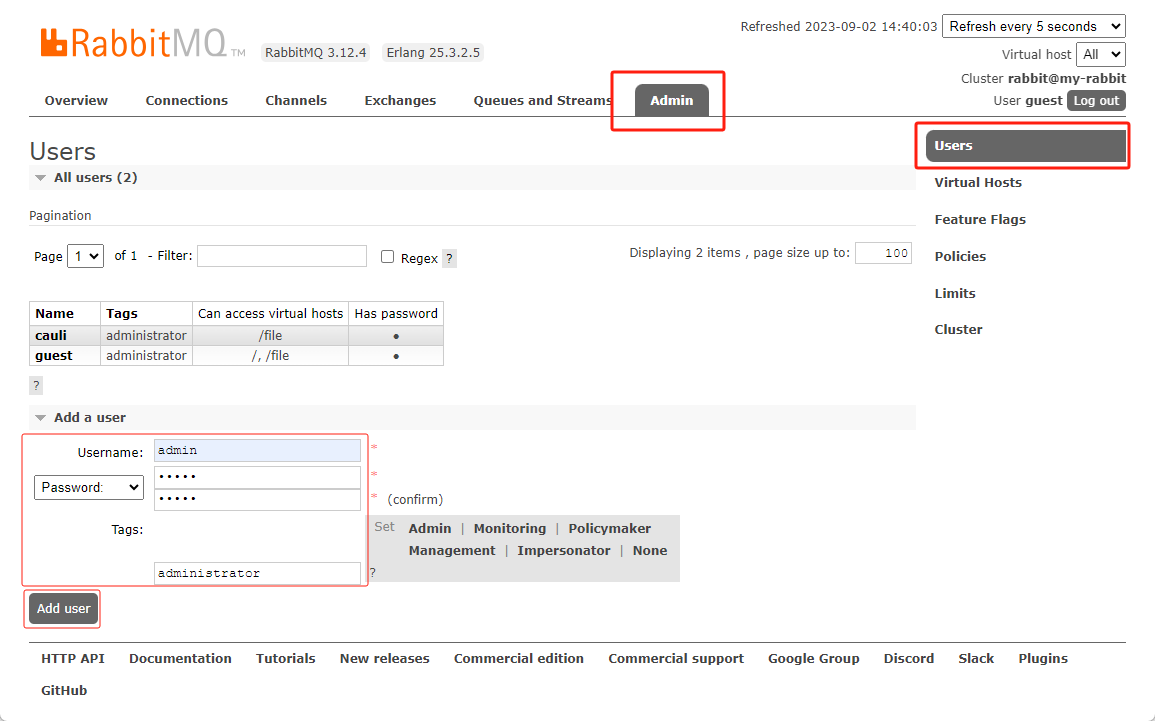This screenshot has width=1155, height=721.
Task: Click cluster name rabbit@my-rabbit
Action: (1067, 78)
